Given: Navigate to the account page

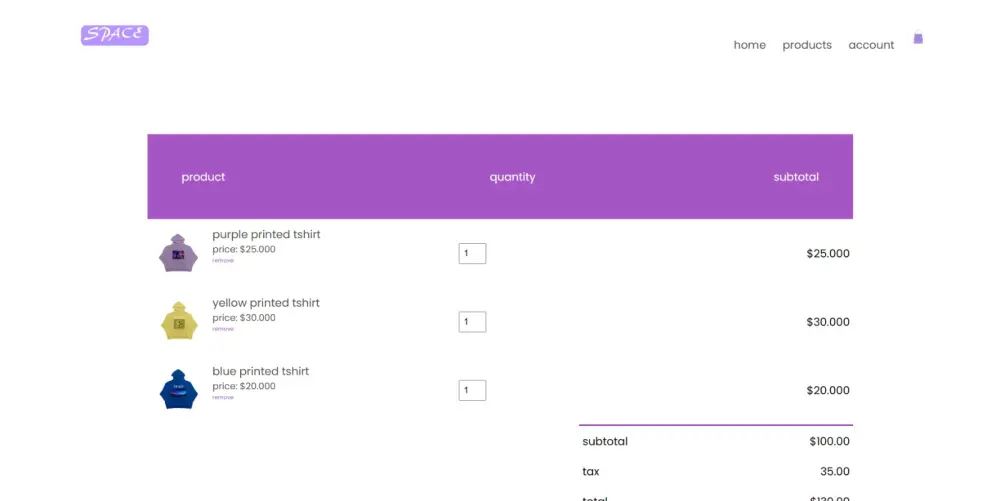Looking at the screenshot, I should point(871,45).
